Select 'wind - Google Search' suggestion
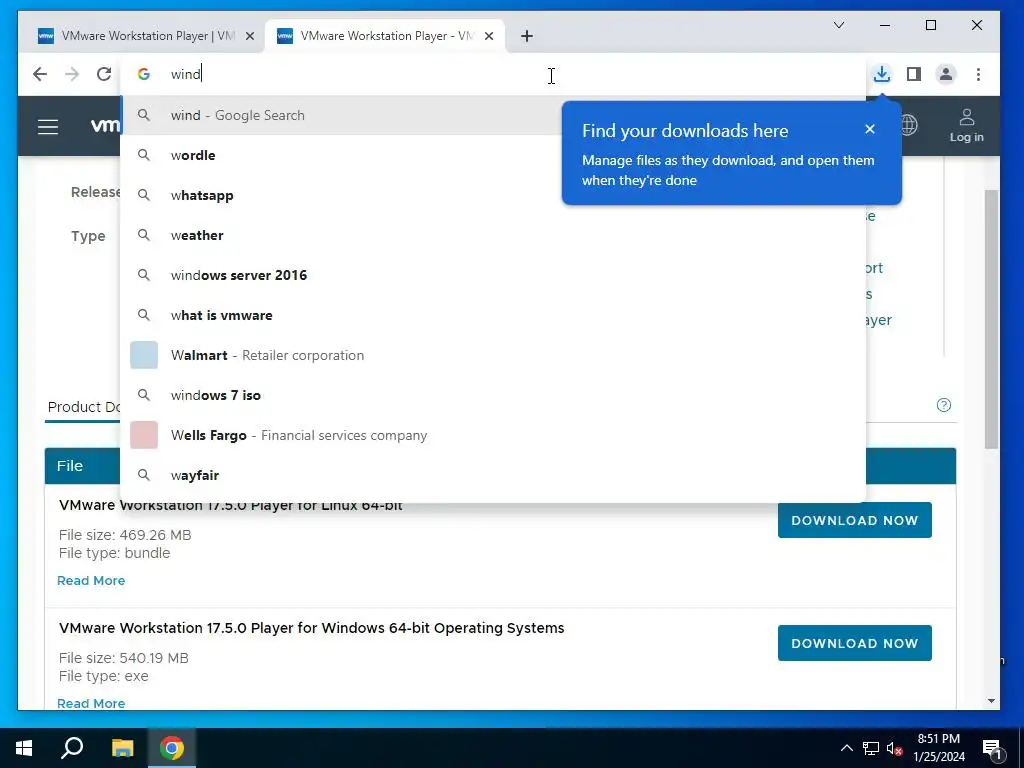The height and width of the screenshot is (768, 1024). coord(493,115)
